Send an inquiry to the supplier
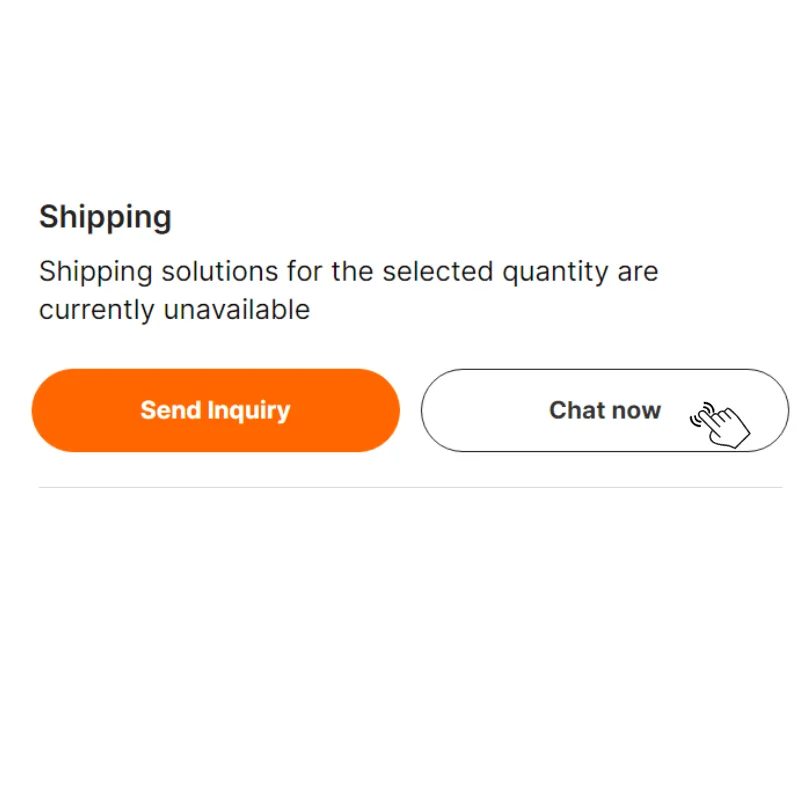Image resolution: width=800 pixels, height=800 pixels. pyautogui.click(x=215, y=410)
